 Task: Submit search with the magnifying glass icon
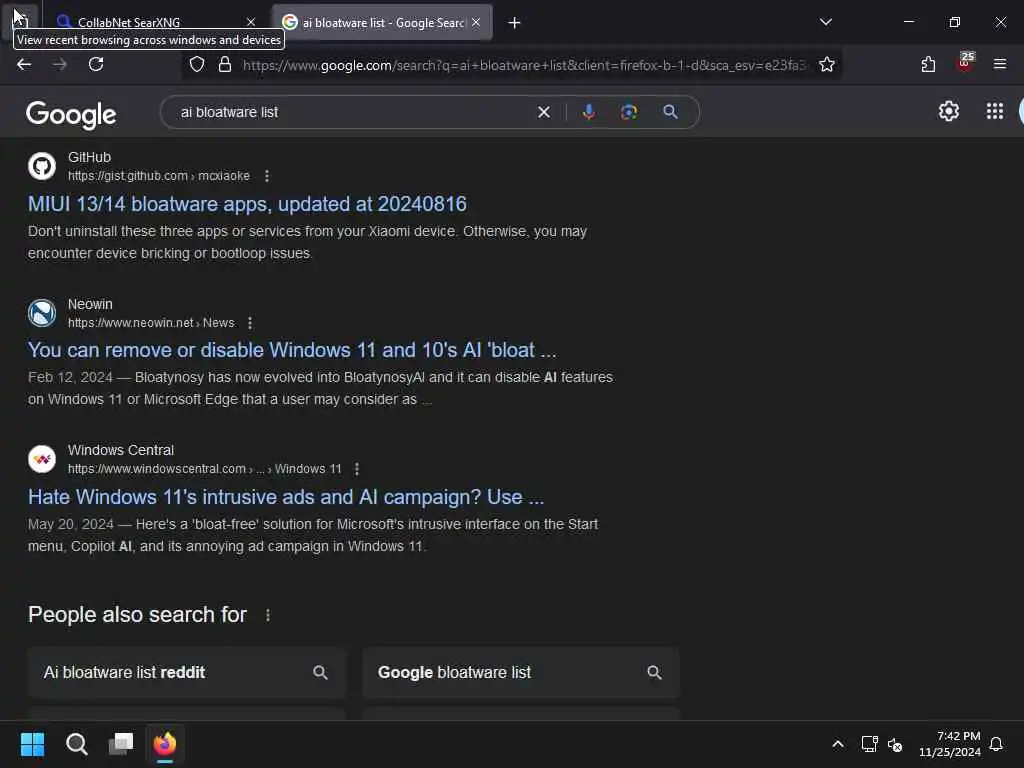[670, 112]
